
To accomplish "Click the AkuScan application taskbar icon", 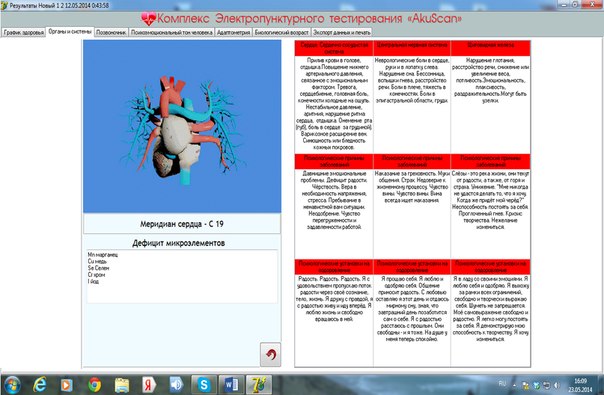I will pos(259,385).
